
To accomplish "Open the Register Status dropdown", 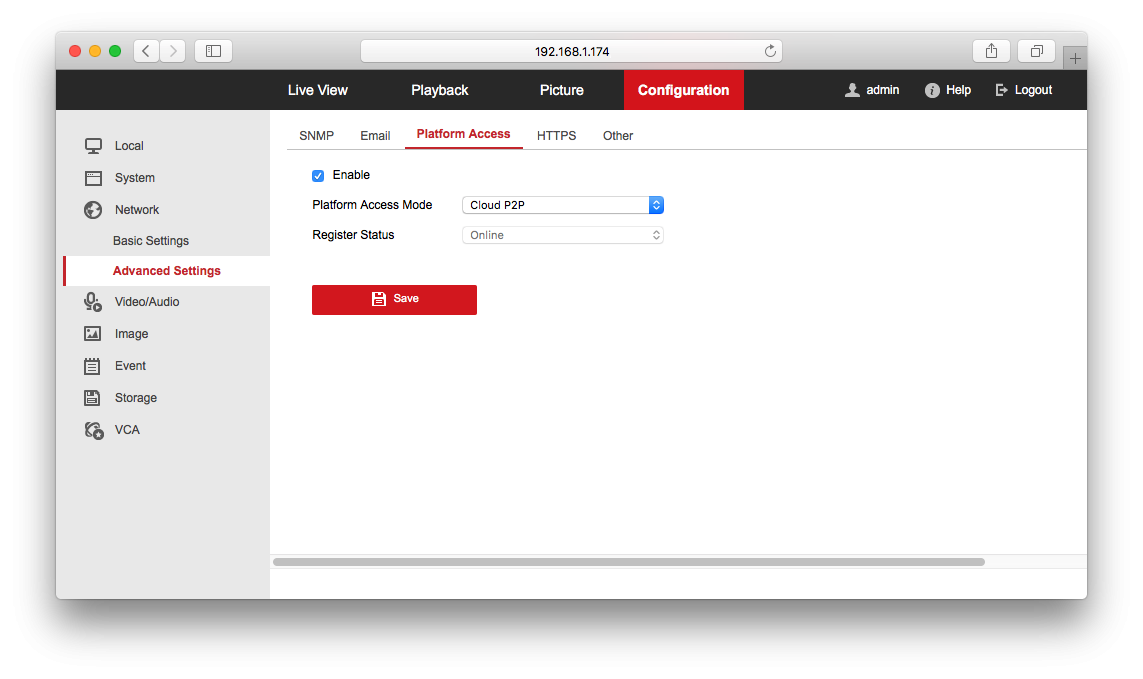I will (563, 235).
